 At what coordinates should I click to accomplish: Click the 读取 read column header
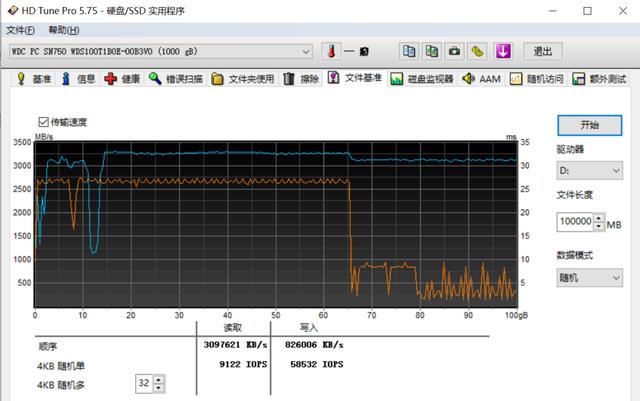[x=233, y=327]
